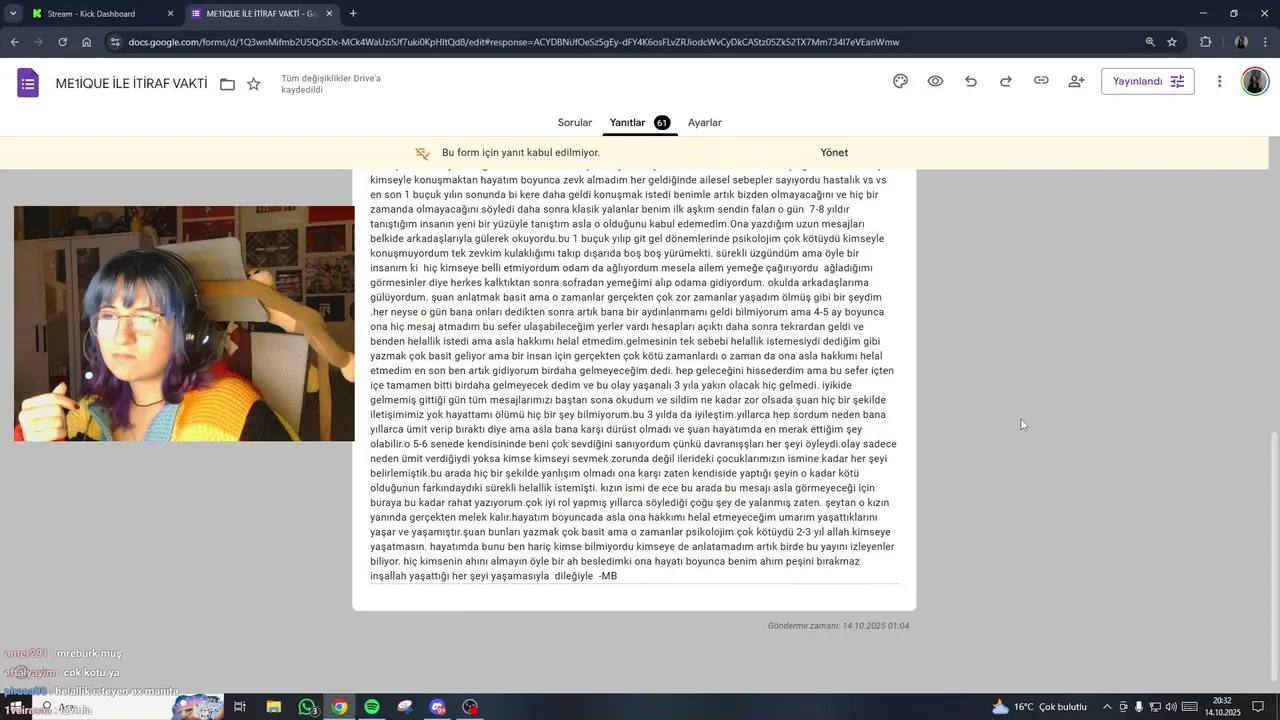Open the Ayarlar tab
Screen dimensions: 1280x720
point(705,122)
